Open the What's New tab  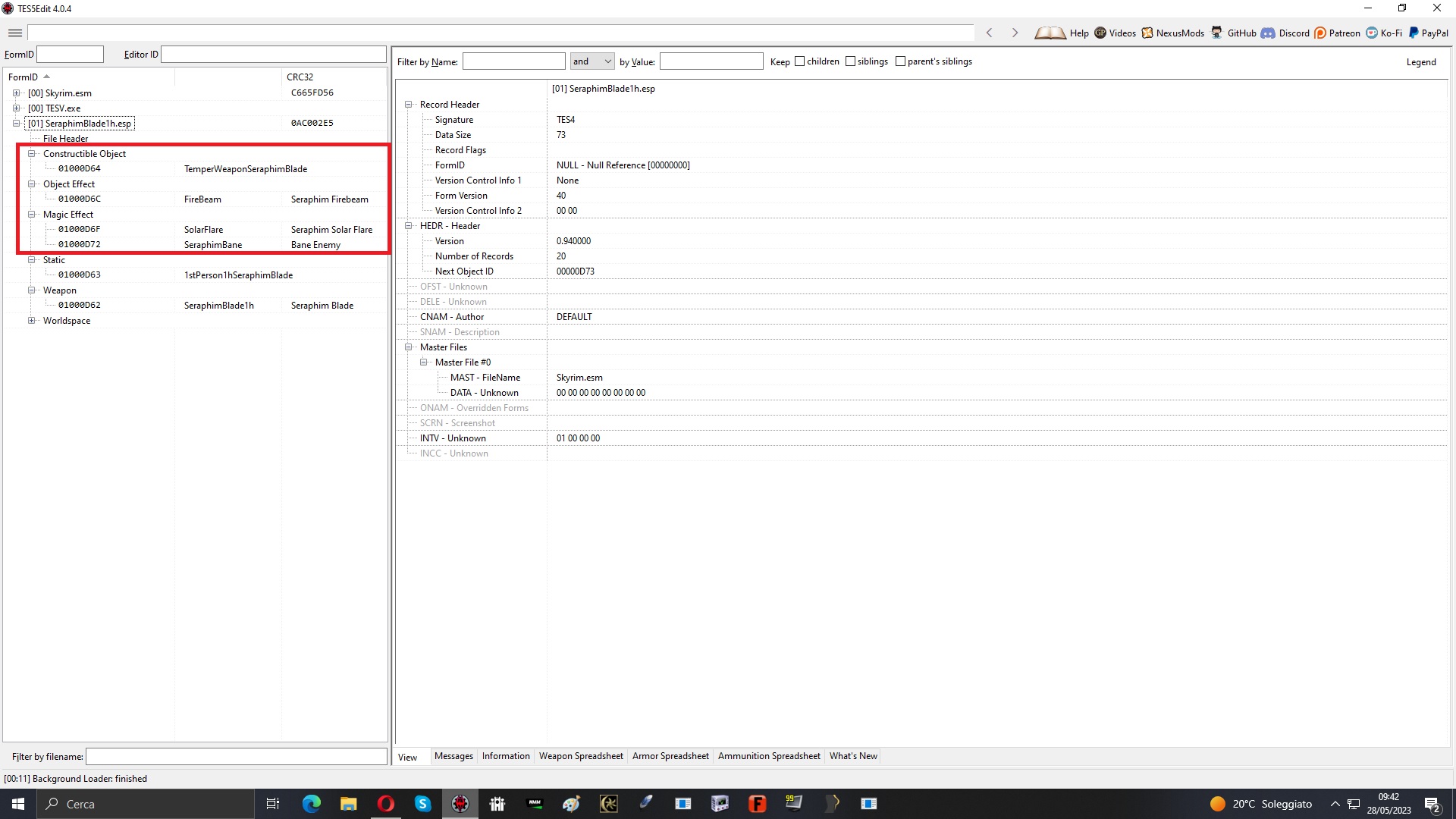coord(853,756)
